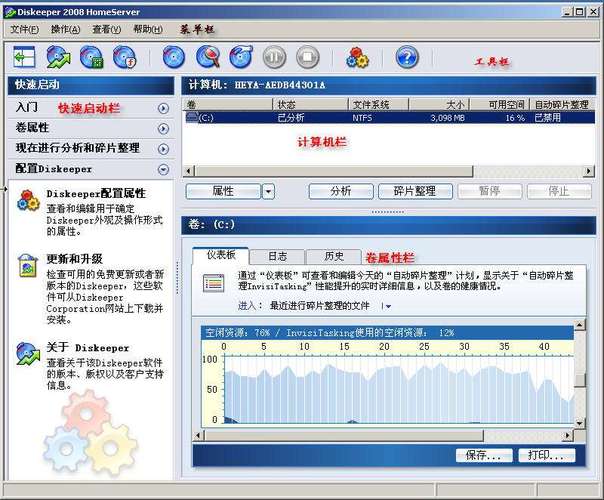Viewport: 604px width, 500px height.
Task: Click the dashboard vertical scrollbar thumb
Action: coord(580,380)
